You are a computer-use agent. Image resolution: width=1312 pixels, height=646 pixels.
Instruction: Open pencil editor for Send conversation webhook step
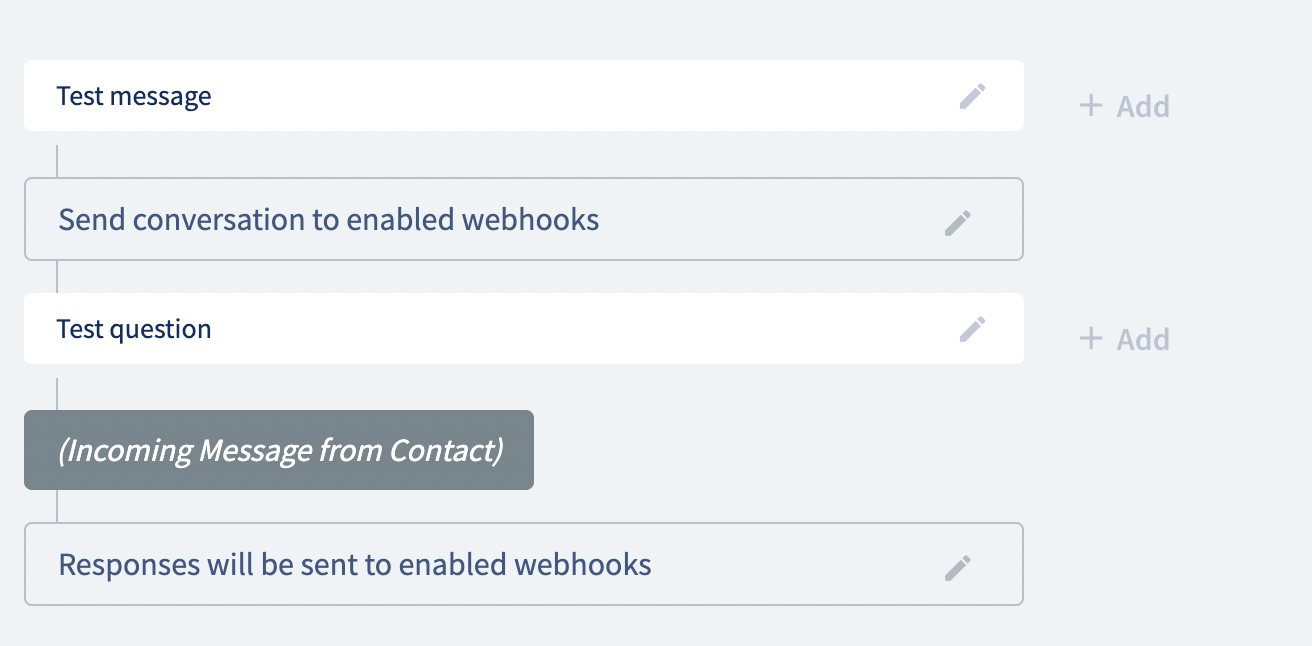(958, 222)
